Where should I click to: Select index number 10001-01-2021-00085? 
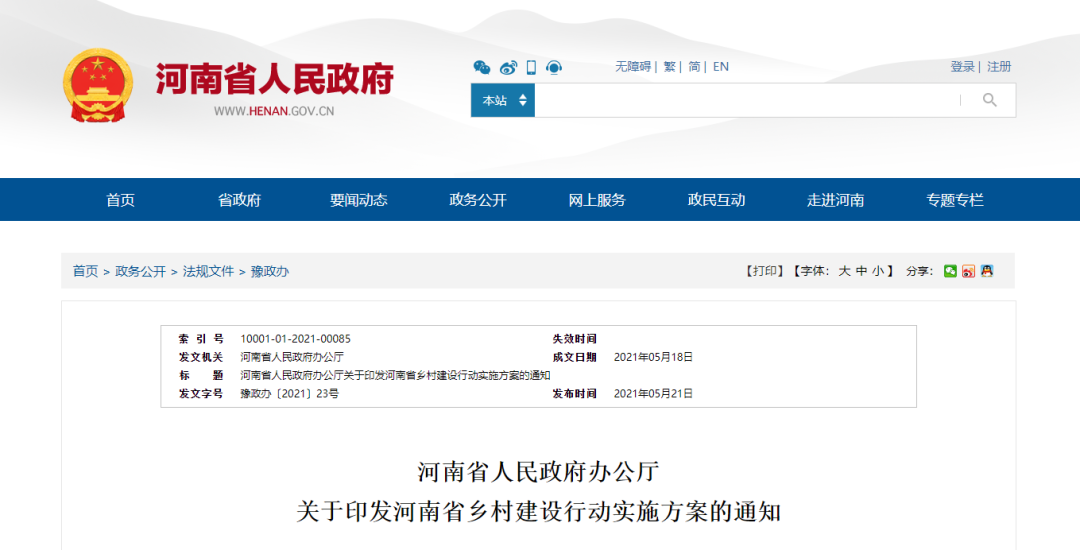[295, 339]
